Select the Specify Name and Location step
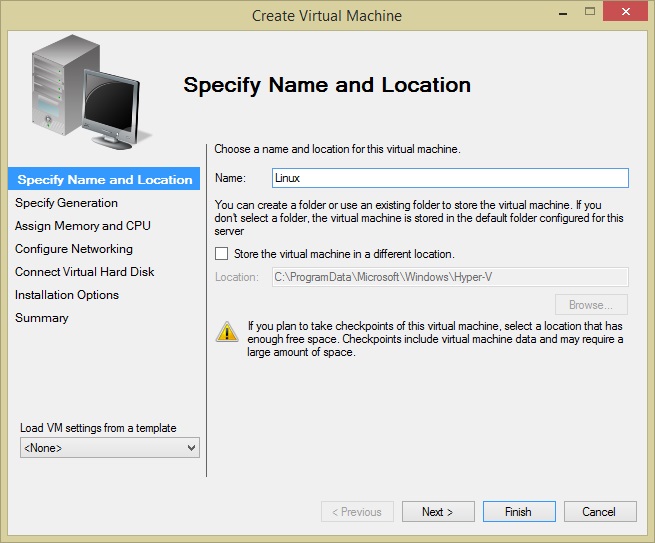 pos(104,179)
